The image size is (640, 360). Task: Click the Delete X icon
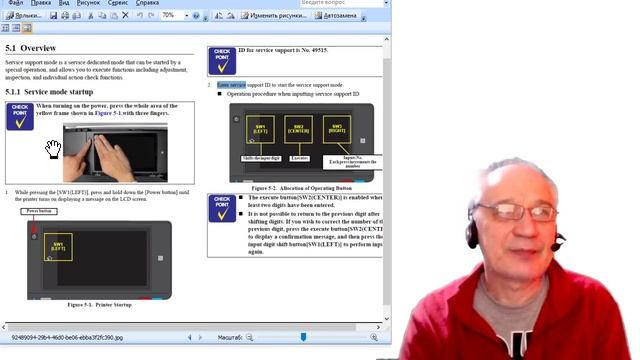(x=125, y=16)
